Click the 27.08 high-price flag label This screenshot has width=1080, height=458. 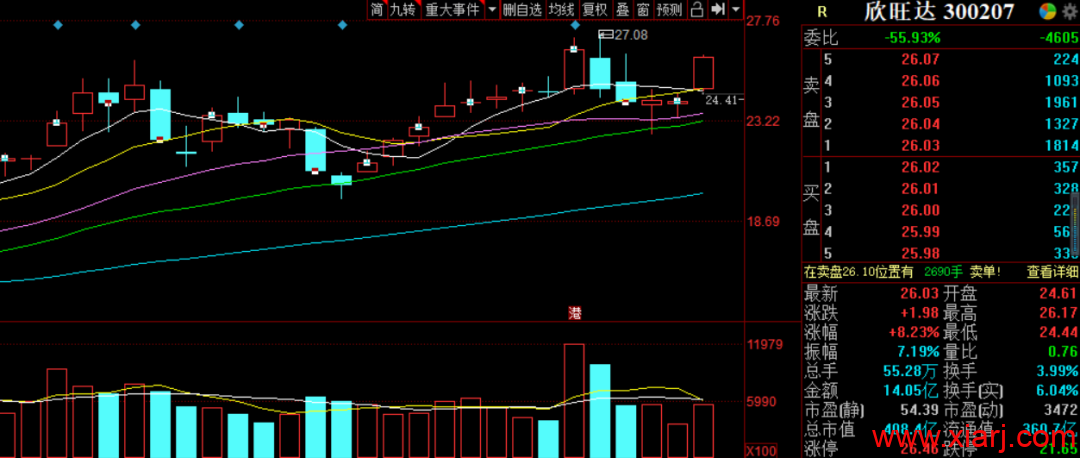(x=624, y=34)
